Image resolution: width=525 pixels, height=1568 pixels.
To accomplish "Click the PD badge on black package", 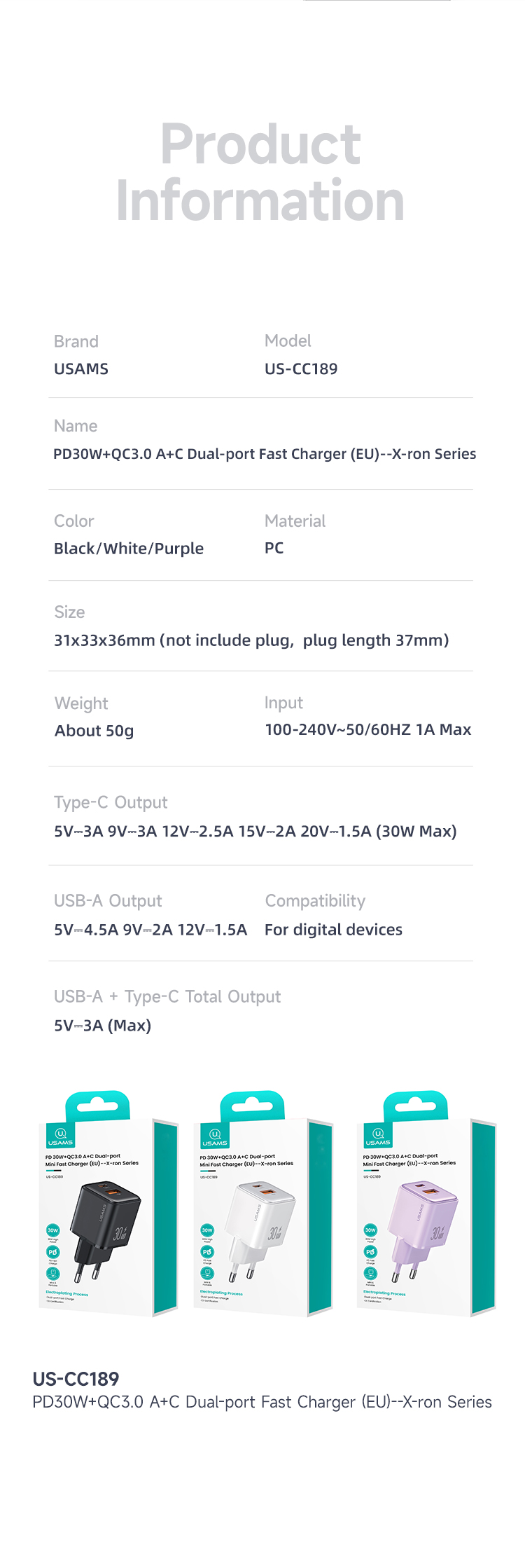I will click(52, 1251).
